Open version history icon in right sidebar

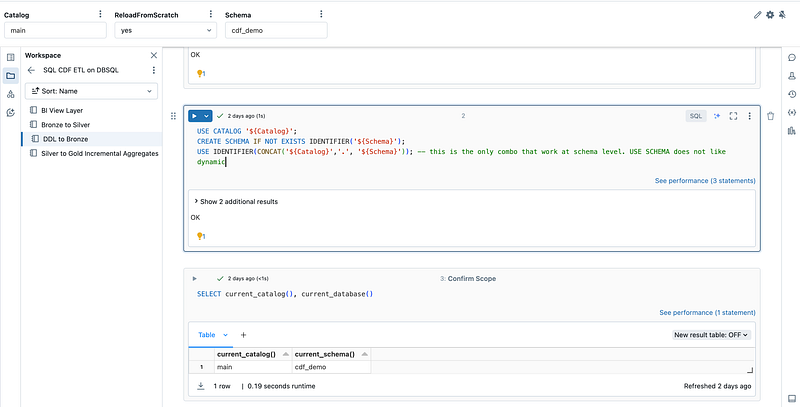pyautogui.click(x=792, y=94)
